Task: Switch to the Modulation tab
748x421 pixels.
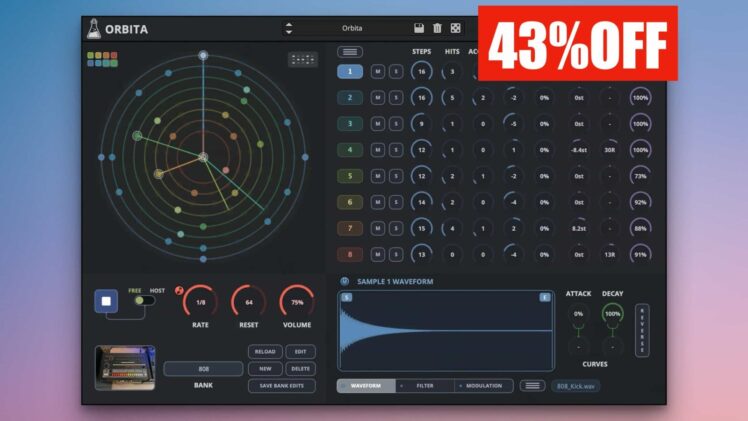Action: tap(484, 386)
